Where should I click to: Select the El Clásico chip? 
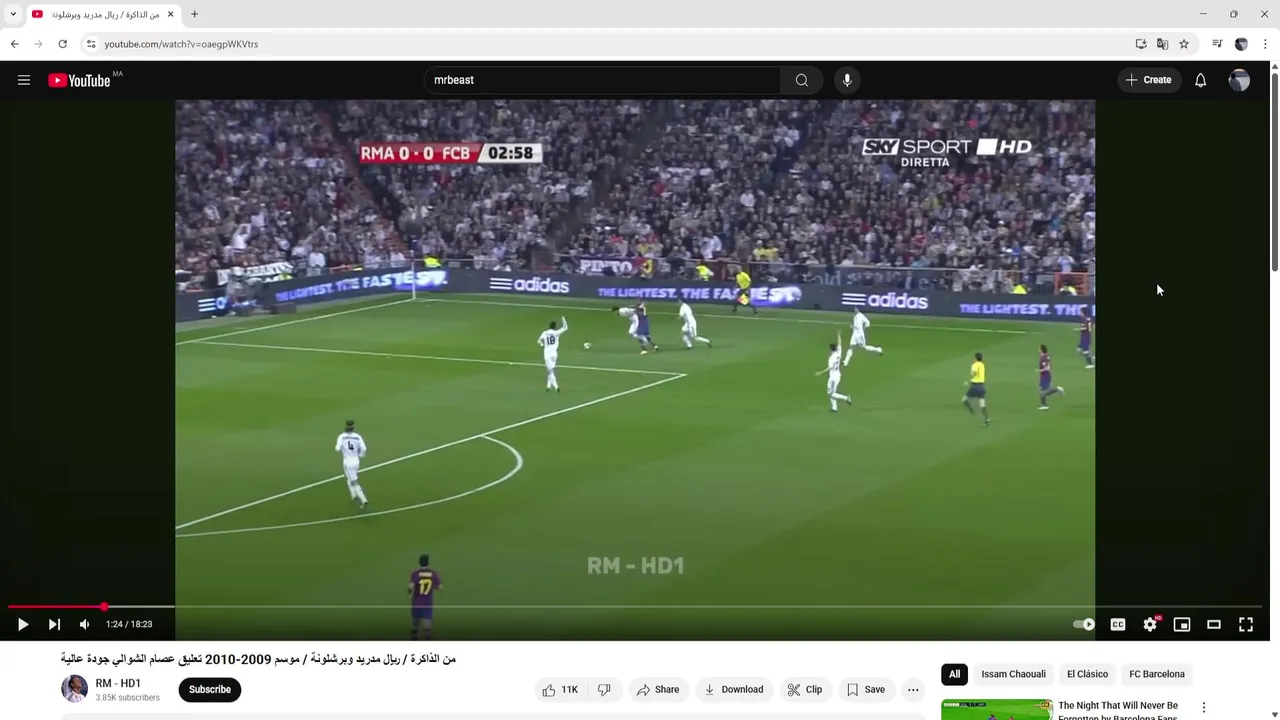click(1087, 674)
